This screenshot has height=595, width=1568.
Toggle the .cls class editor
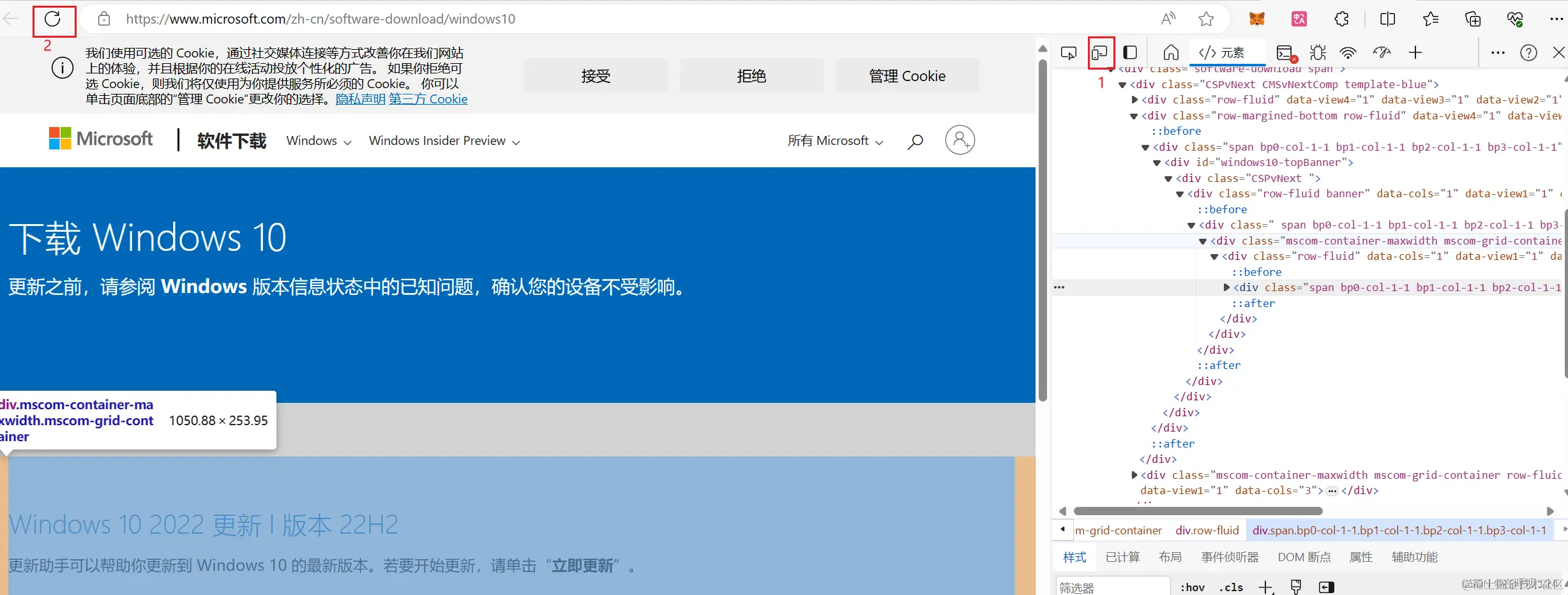tap(1230, 587)
